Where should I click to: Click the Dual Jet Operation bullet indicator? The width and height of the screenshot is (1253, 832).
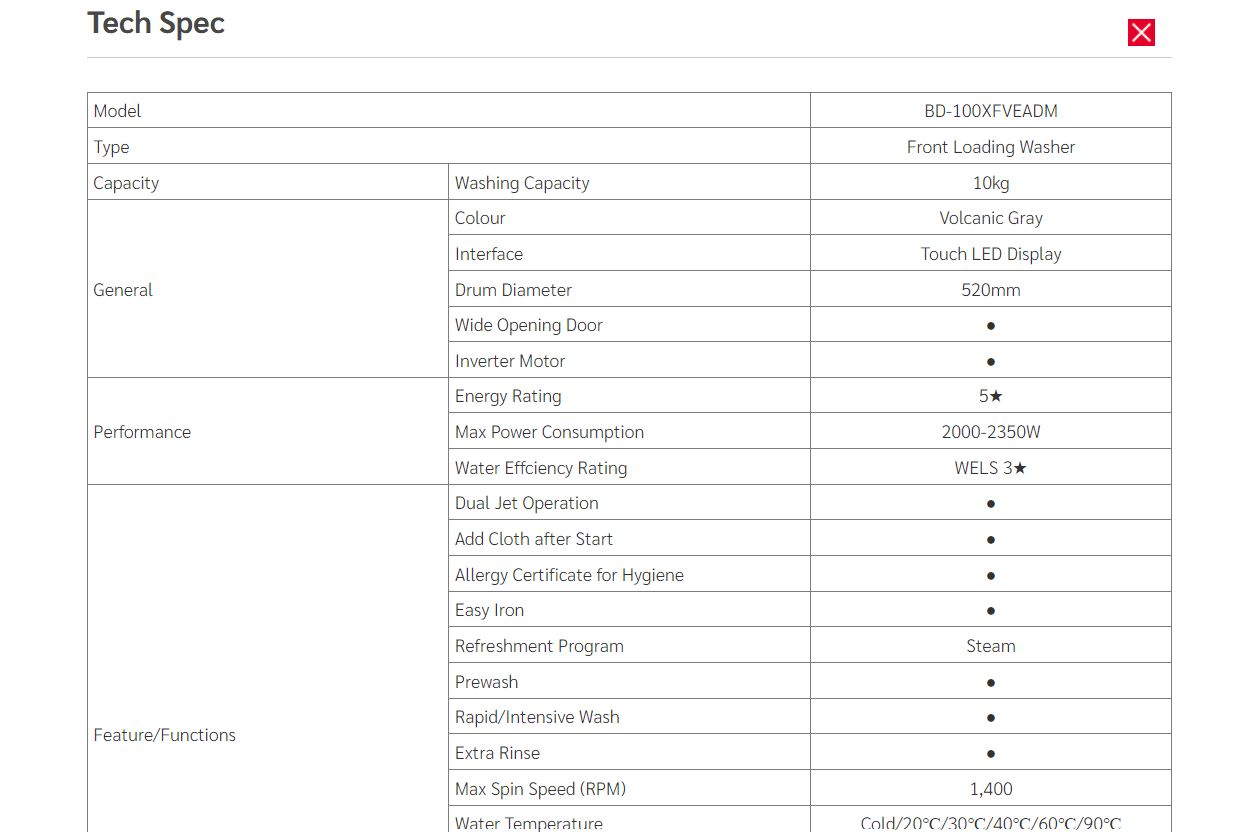click(990, 504)
